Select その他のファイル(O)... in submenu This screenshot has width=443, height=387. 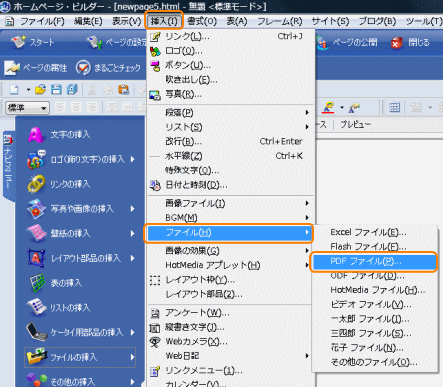click(375, 362)
